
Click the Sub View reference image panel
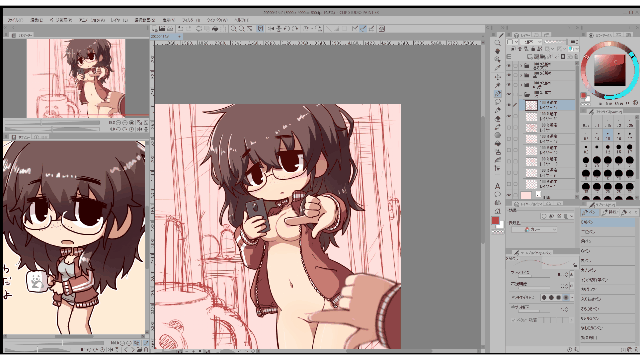pyautogui.click(x=74, y=237)
